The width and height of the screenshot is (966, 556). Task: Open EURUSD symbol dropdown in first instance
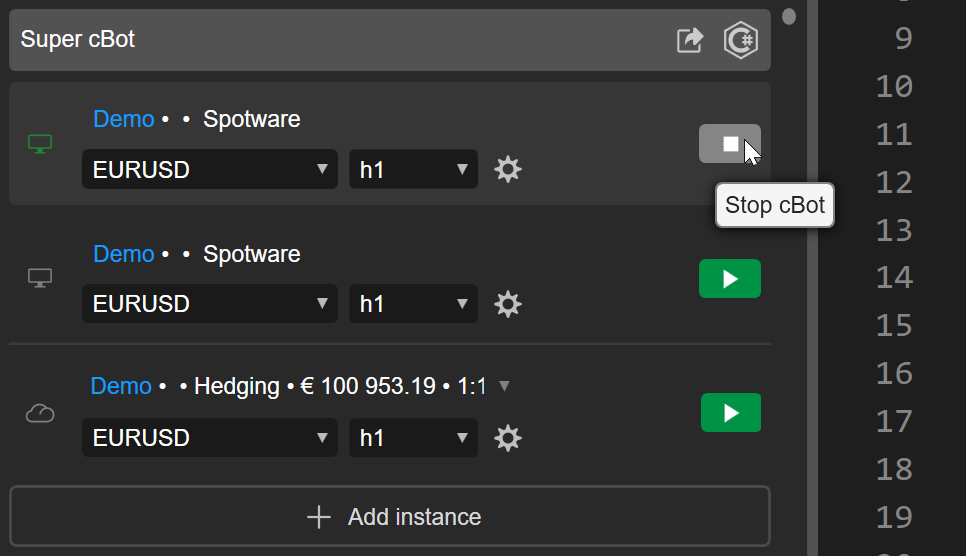click(x=210, y=169)
